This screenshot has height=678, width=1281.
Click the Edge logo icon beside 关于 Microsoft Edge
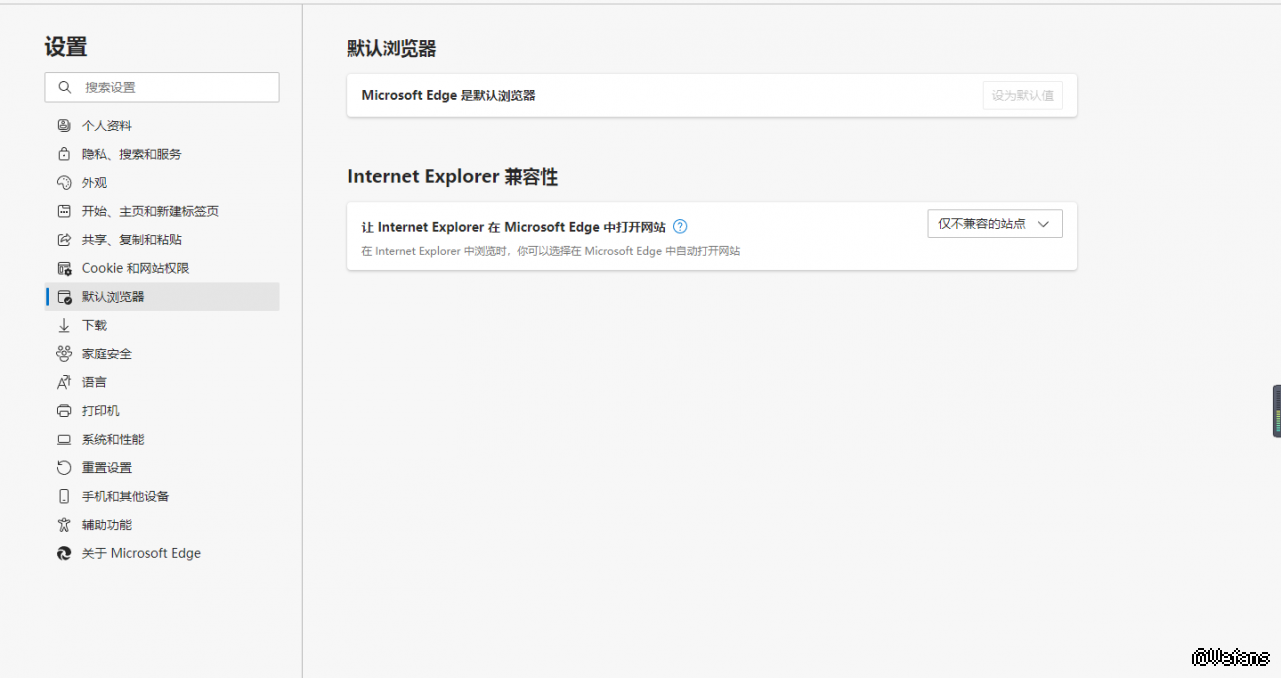coord(64,553)
